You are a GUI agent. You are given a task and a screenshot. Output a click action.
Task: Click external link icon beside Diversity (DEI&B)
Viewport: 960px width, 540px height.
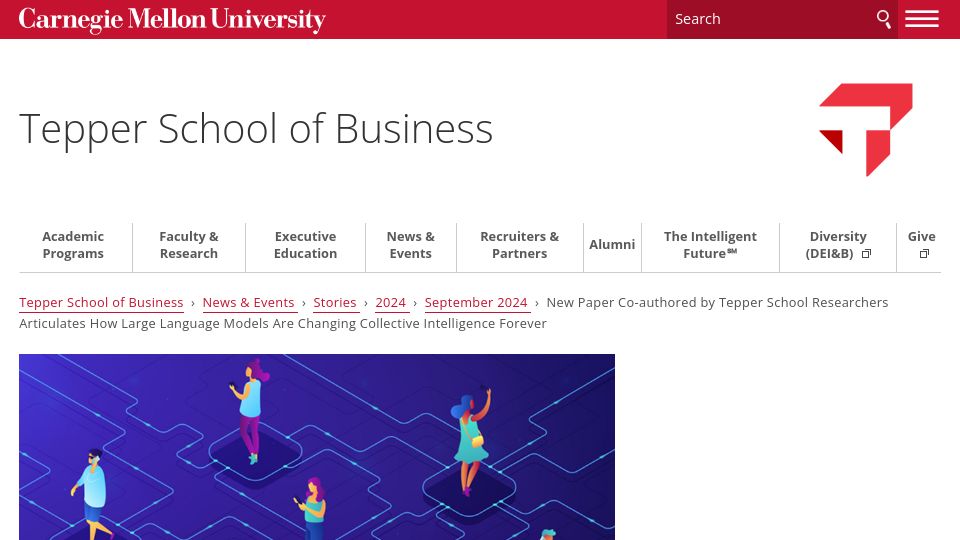coord(866,253)
